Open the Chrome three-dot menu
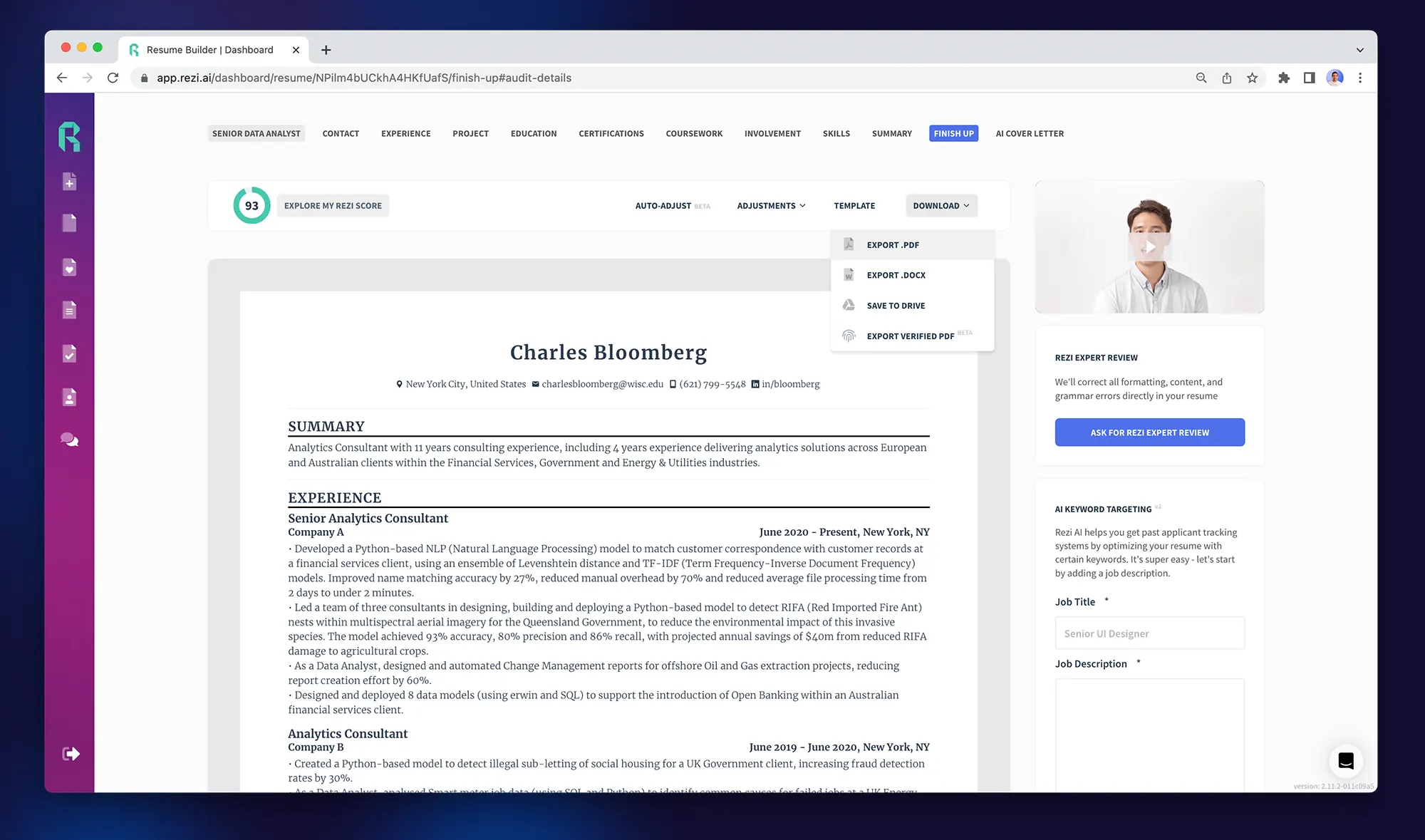The image size is (1425, 840). [1360, 78]
